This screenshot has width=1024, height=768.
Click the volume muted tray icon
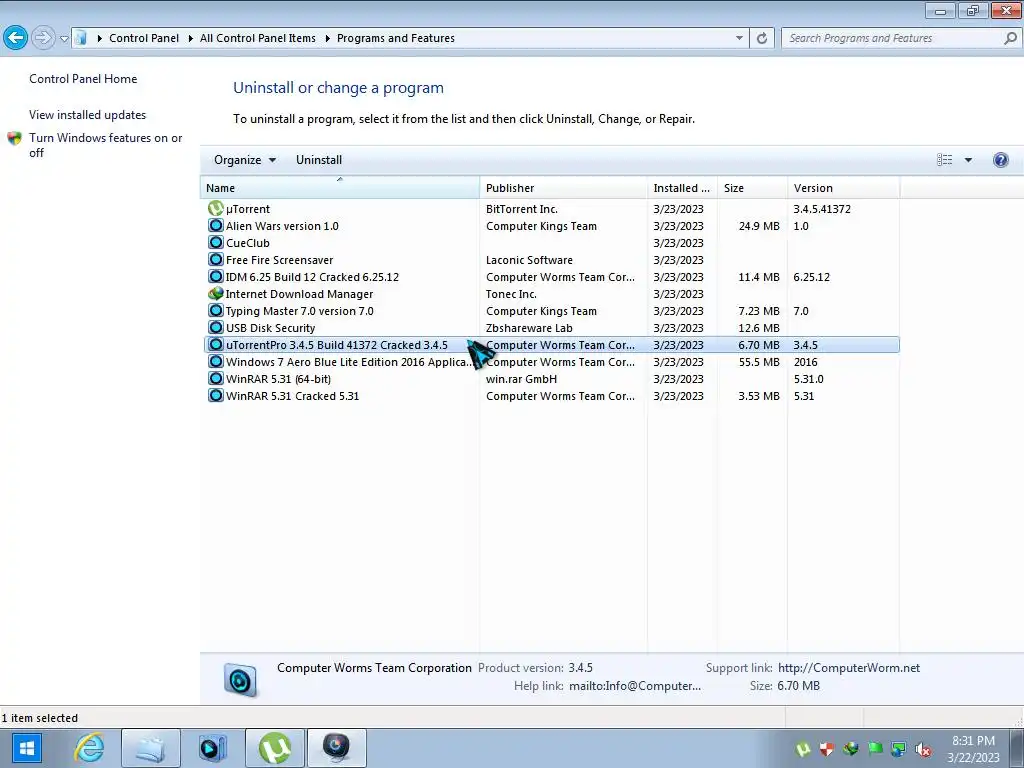point(922,749)
